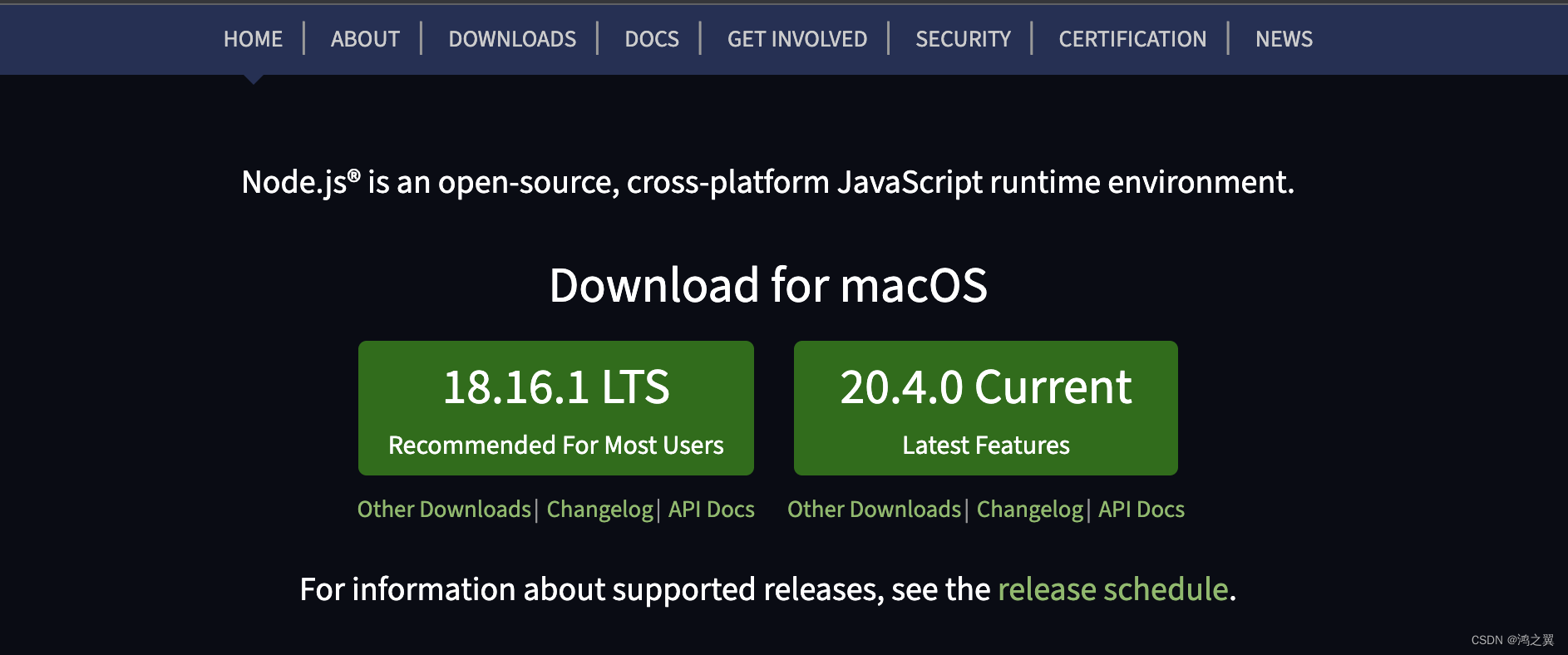The image size is (1568, 655).
Task: Open the HOME navigation item
Action: pos(253,39)
